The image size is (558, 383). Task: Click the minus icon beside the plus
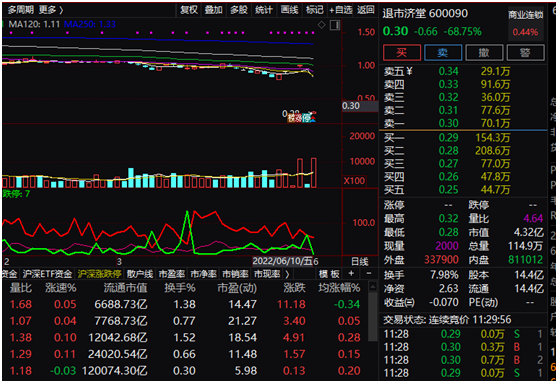tap(369, 273)
